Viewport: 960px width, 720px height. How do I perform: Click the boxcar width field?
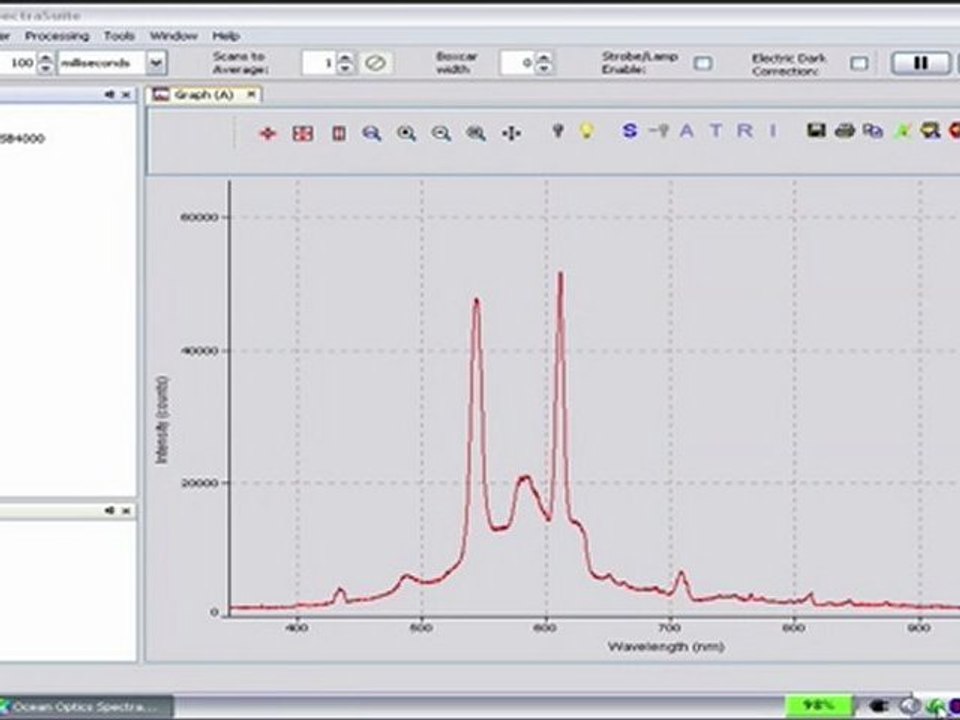pyautogui.click(x=518, y=62)
